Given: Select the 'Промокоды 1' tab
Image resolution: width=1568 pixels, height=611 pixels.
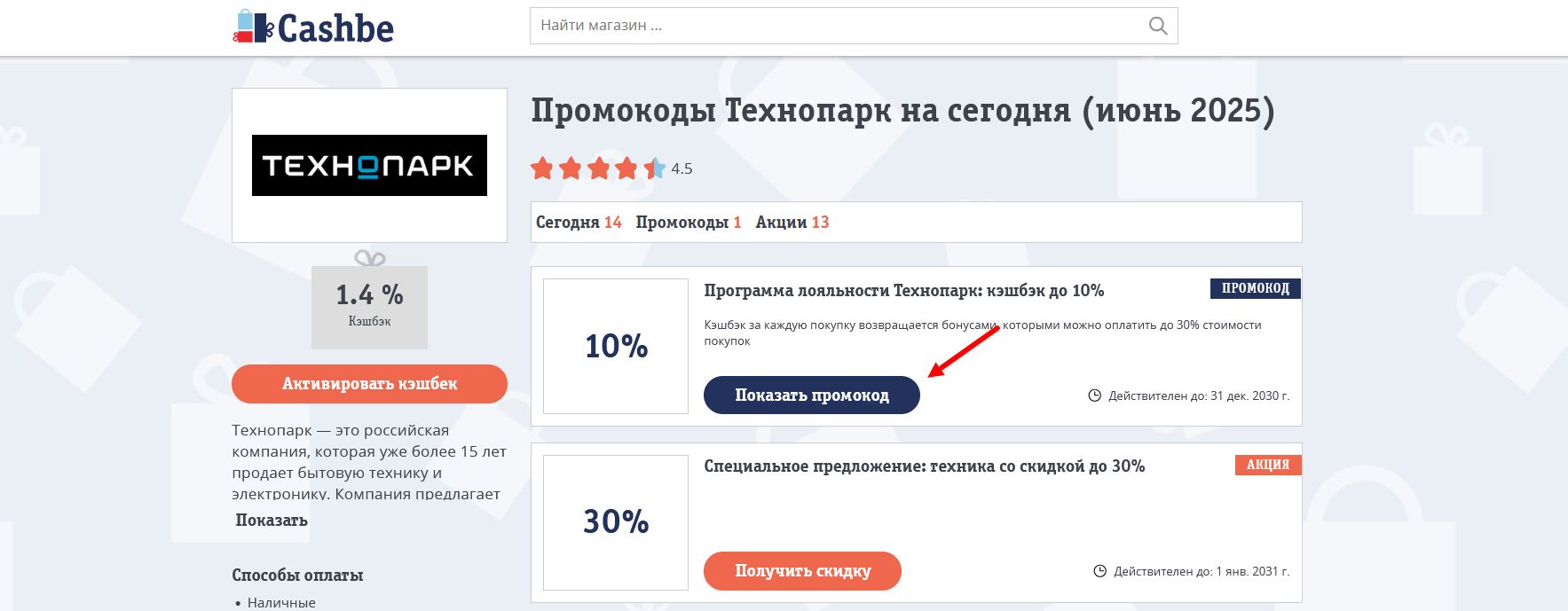Looking at the screenshot, I should (689, 223).
